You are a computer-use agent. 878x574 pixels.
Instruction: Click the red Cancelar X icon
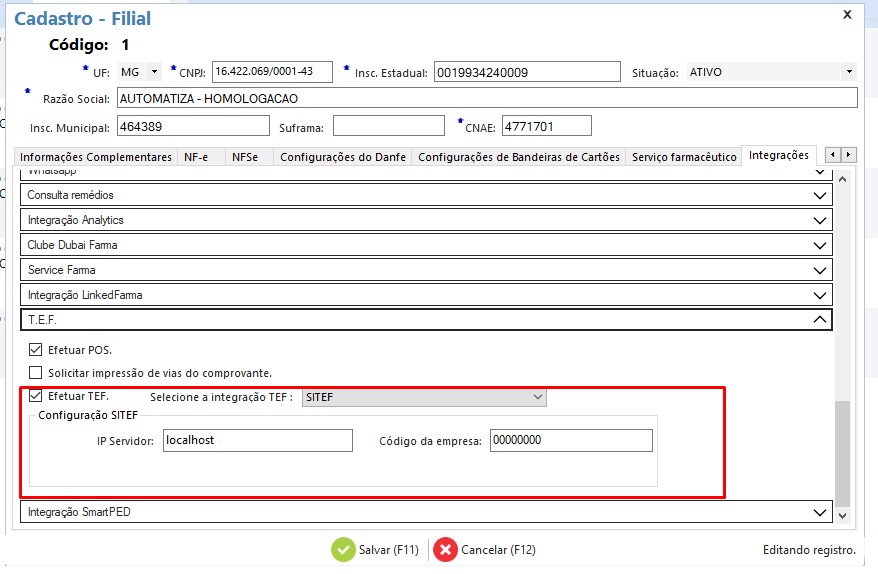[x=445, y=549]
